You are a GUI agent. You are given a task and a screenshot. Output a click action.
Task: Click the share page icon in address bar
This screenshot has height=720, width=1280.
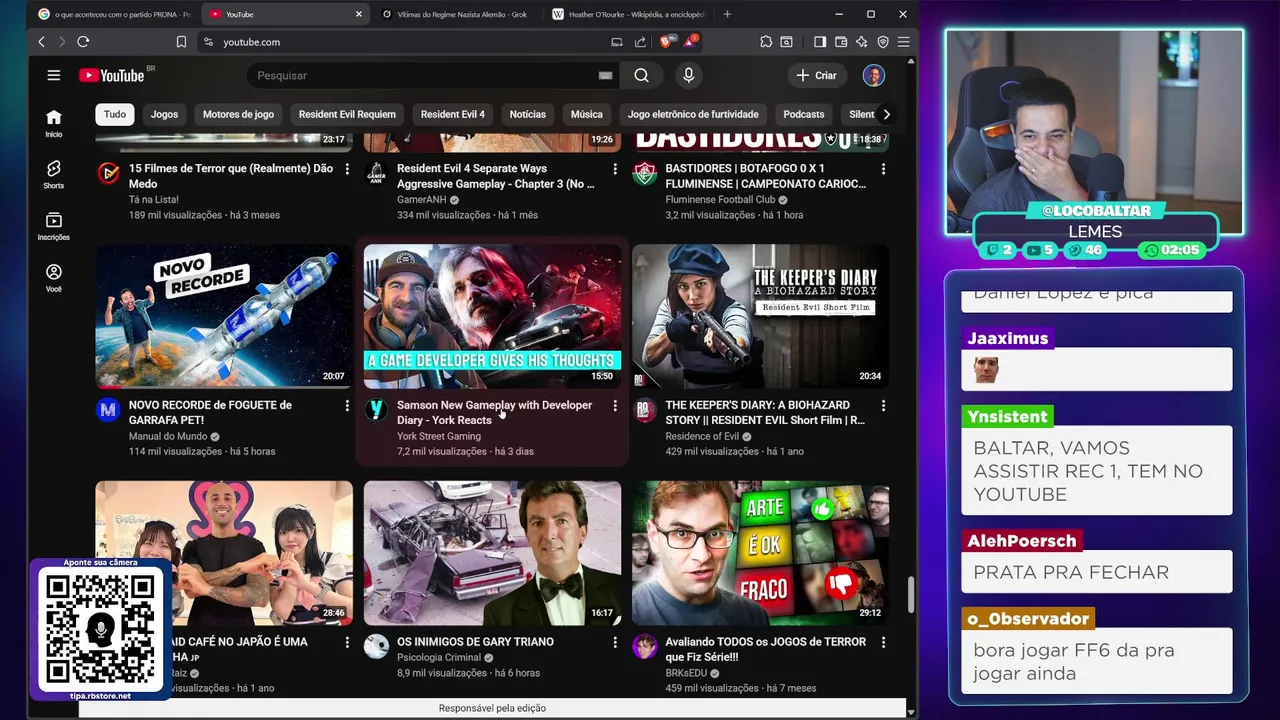[x=639, y=42]
